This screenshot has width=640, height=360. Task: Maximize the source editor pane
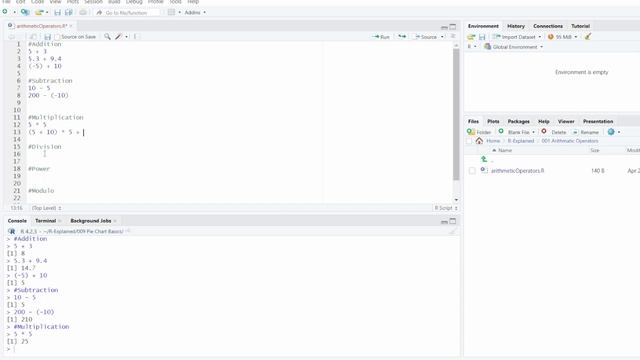tap(453, 27)
